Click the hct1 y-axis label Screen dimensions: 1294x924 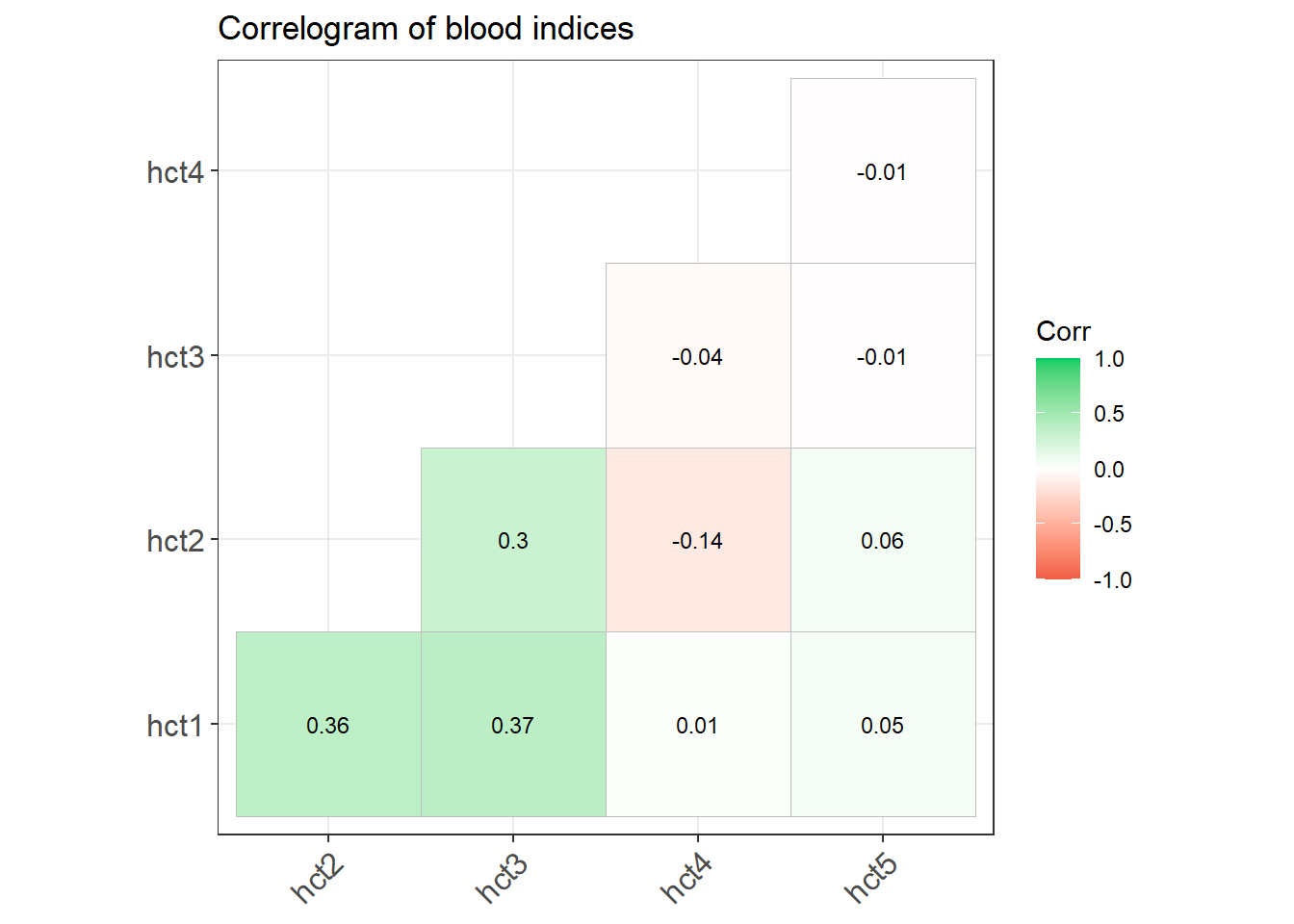175,725
